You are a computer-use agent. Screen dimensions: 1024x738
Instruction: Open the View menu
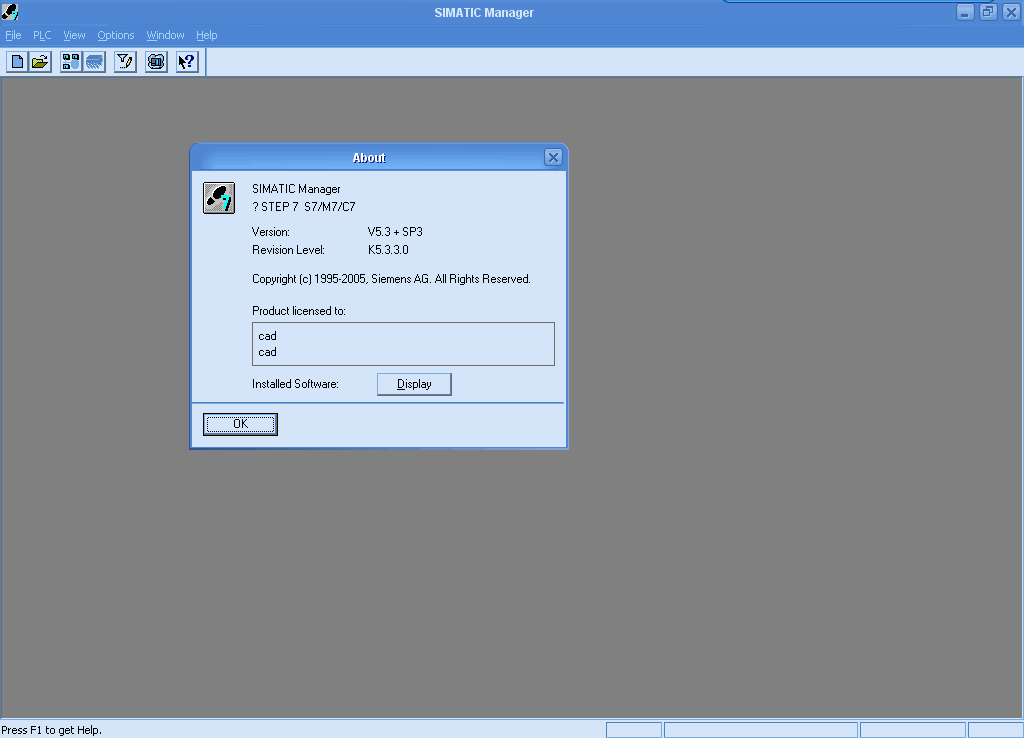tap(74, 35)
